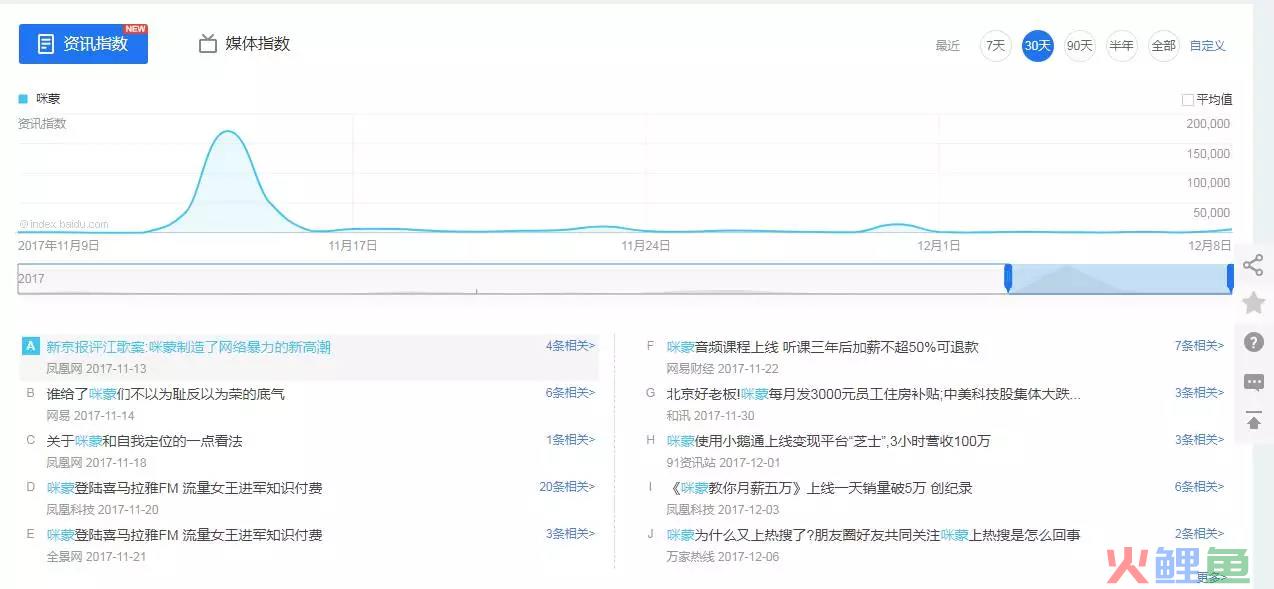Viewport: 1274px width, 589px height.
Task: Open 2017-11-21 全景网 喜马拉雅FM article
Action: [x=185, y=535]
